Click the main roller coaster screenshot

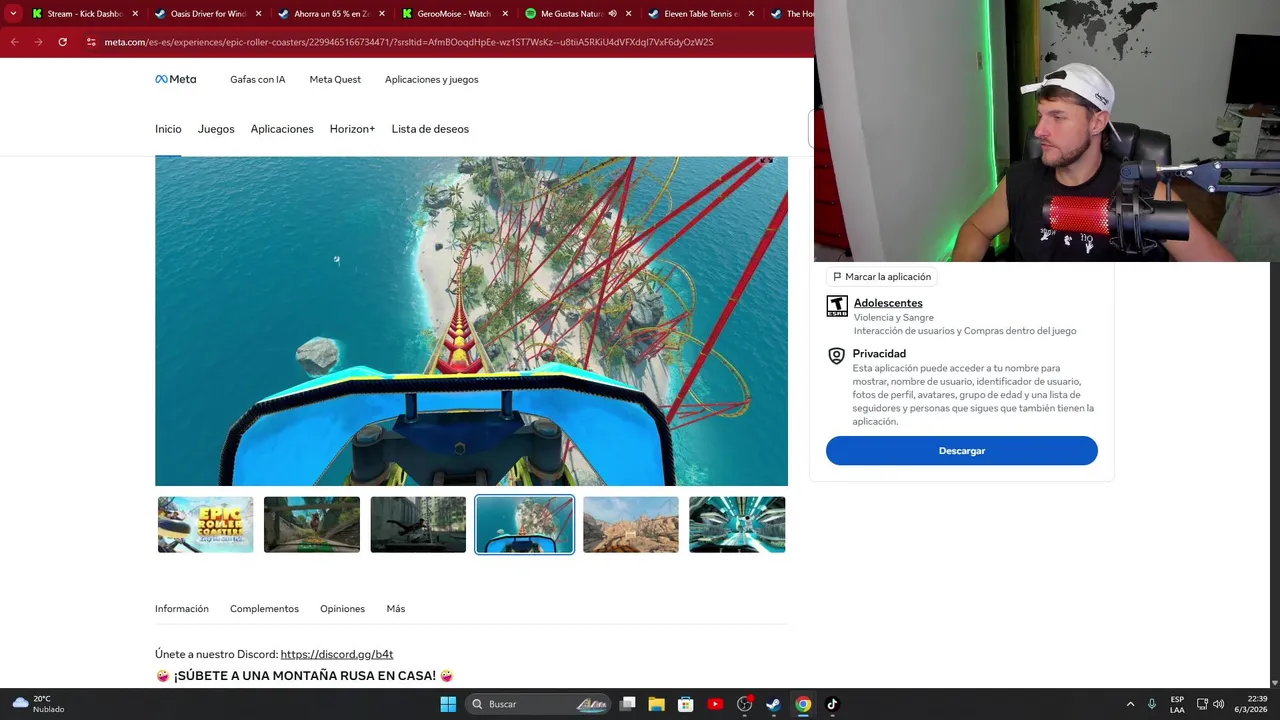click(x=471, y=321)
